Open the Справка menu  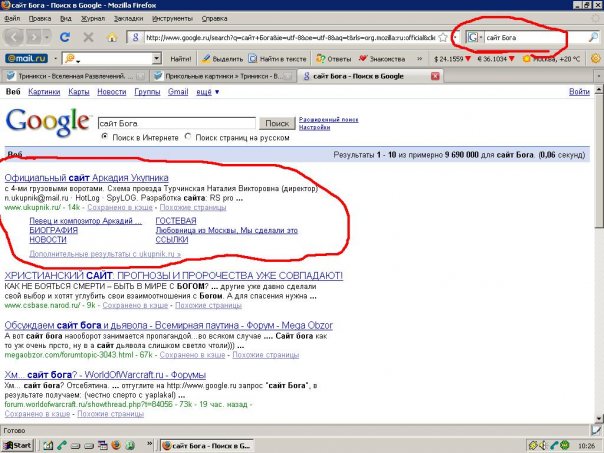pos(215,18)
